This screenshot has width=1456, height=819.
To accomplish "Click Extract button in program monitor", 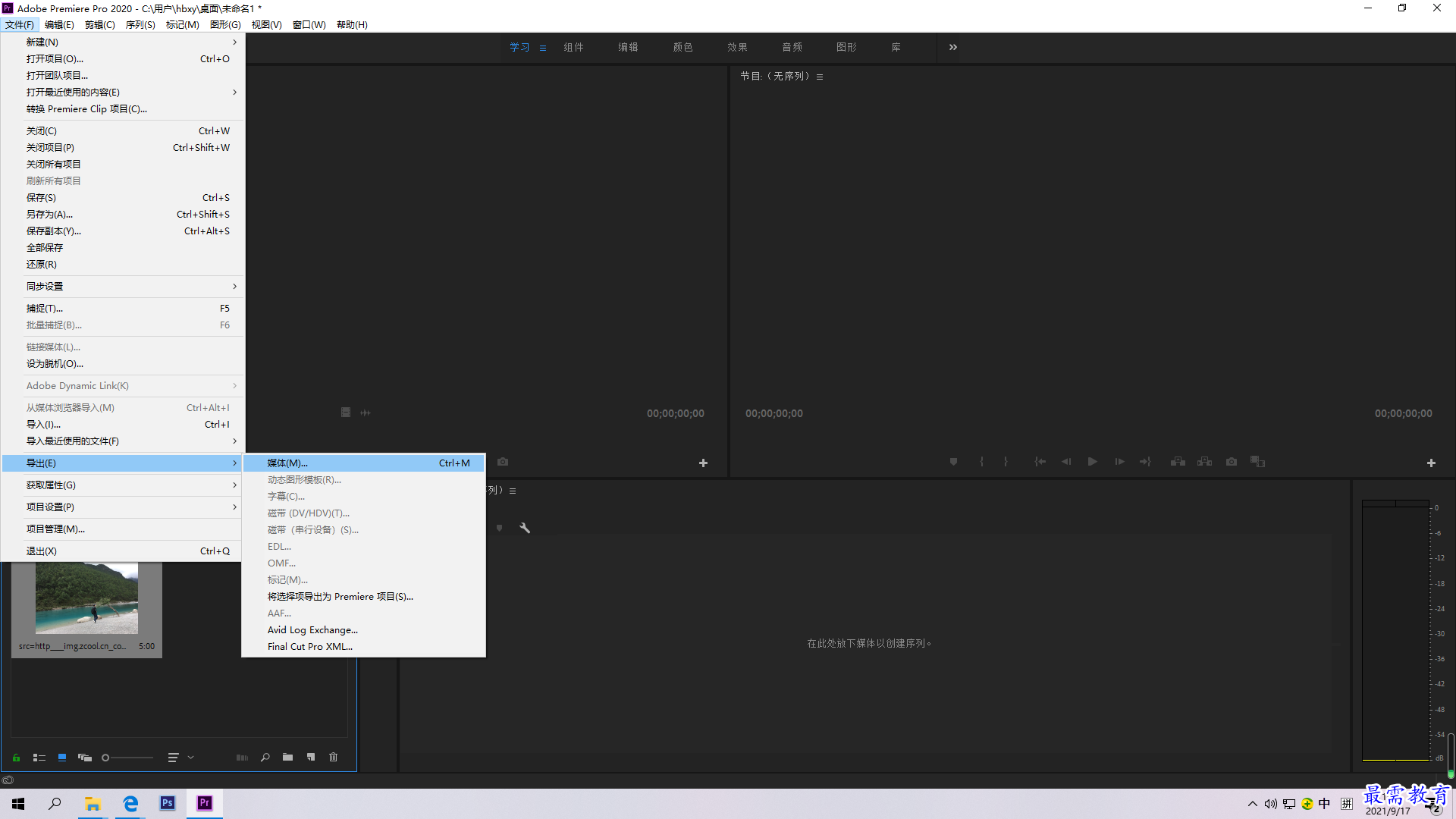I will tap(1204, 462).
